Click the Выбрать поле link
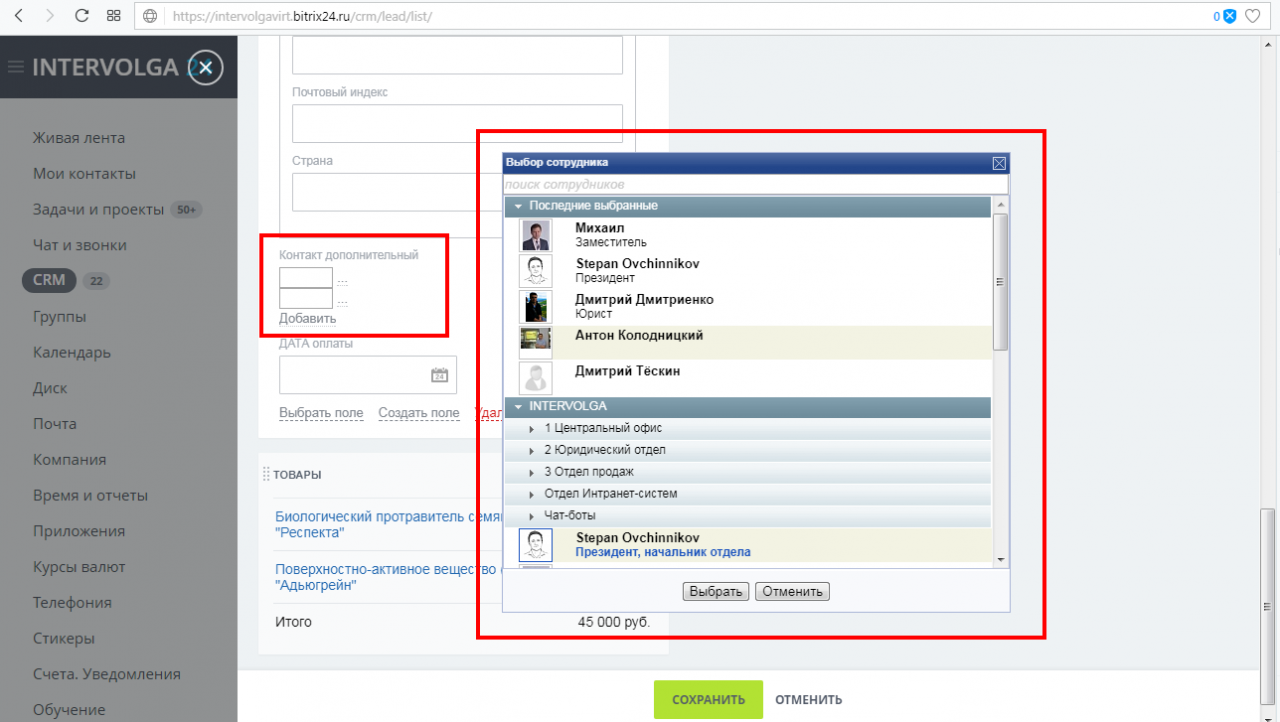The image size is (1280, 722). [x=321, y=413]
